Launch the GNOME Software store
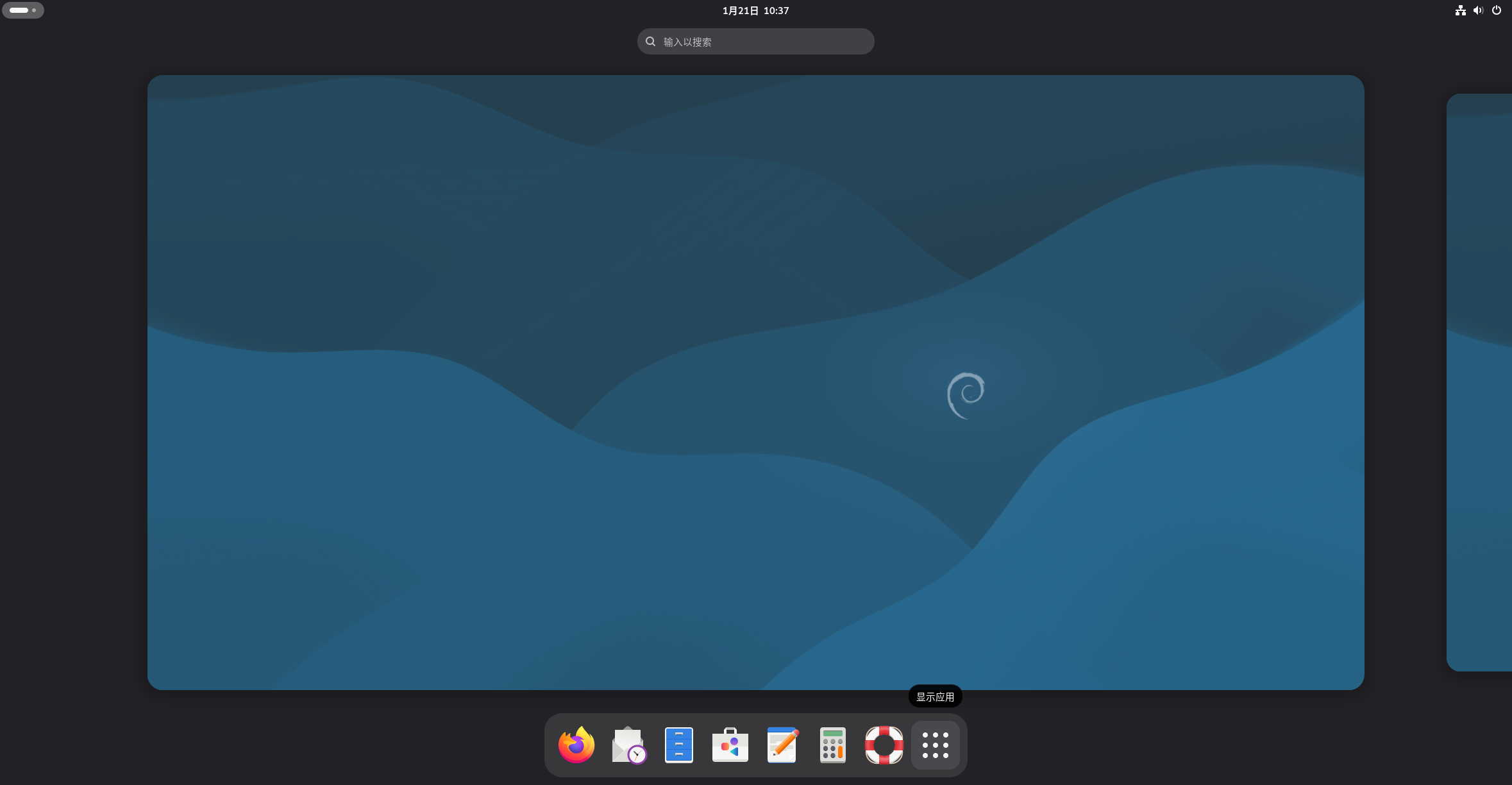Image resolution: width=1512 pixels, height=785 pixels. click(x=730, y=745)
